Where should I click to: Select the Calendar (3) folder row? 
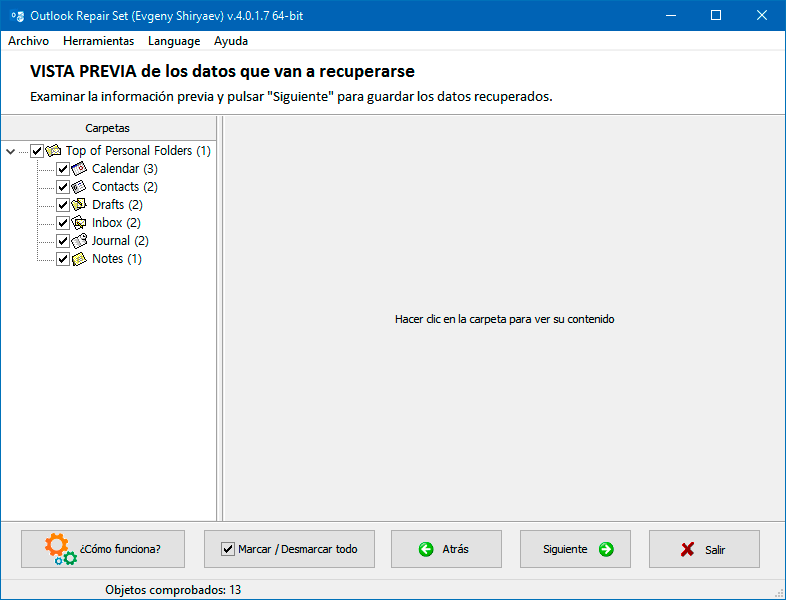(x=125, y=169)
